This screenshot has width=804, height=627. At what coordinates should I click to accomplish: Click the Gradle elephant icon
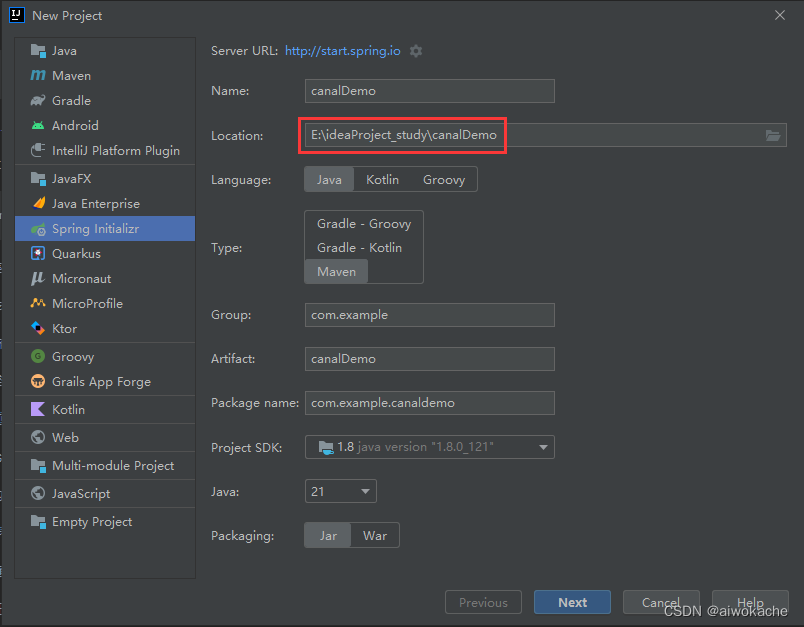38,100
